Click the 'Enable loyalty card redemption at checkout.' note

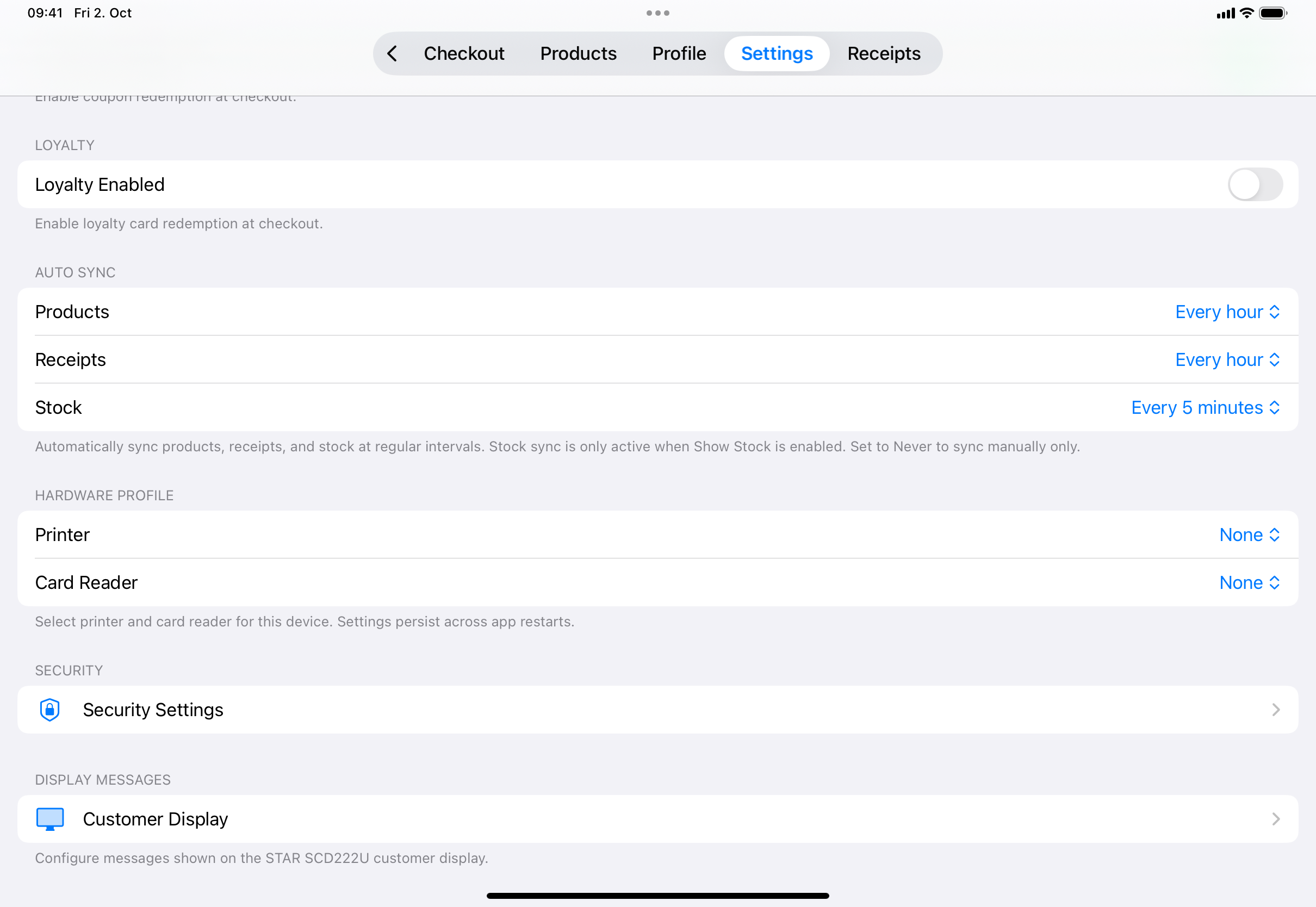(178, 223)
